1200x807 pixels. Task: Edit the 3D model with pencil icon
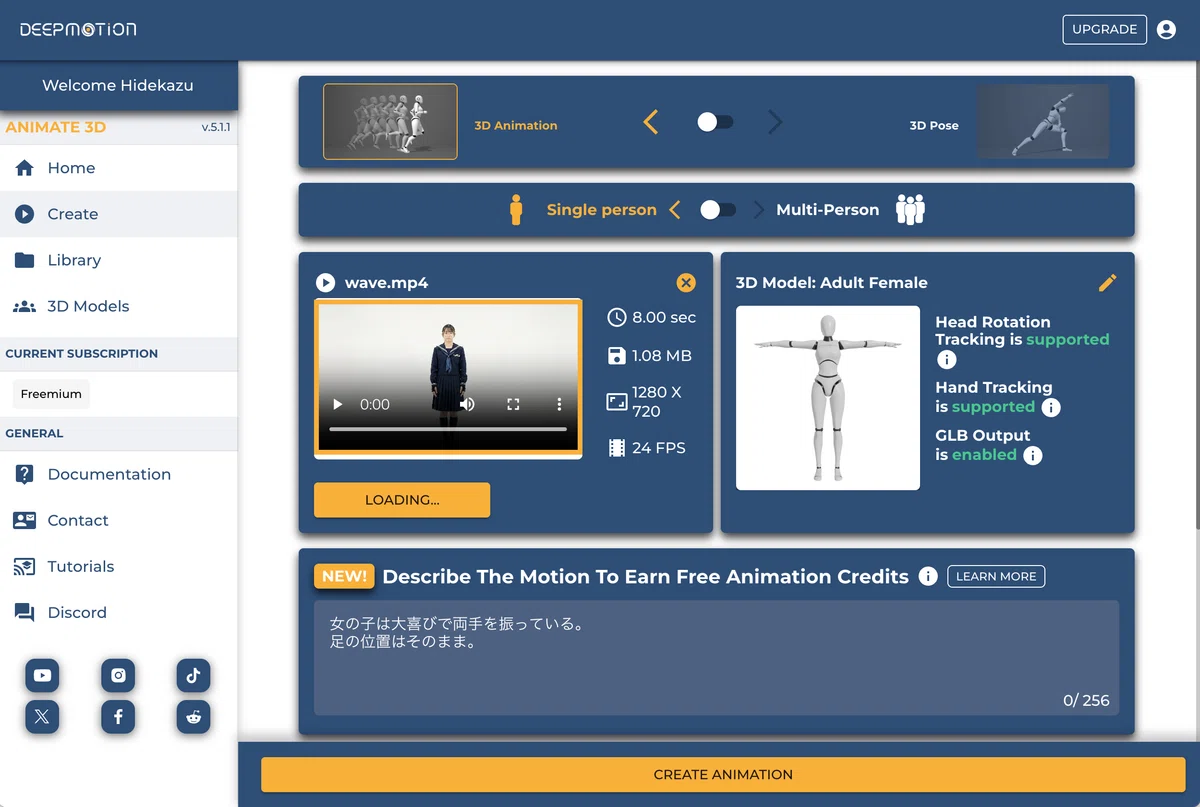[1107, 283]
